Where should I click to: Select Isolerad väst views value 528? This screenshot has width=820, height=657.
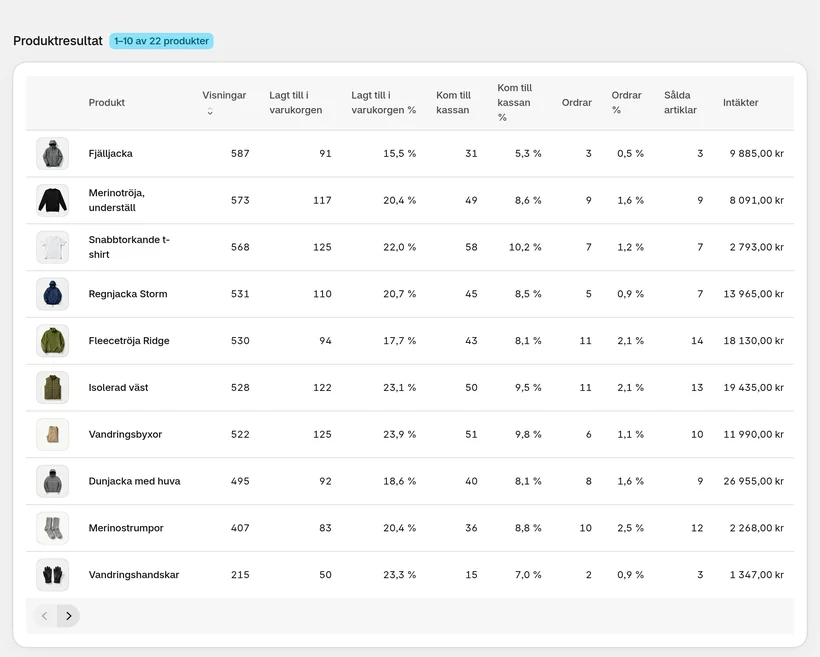point(240,388)
